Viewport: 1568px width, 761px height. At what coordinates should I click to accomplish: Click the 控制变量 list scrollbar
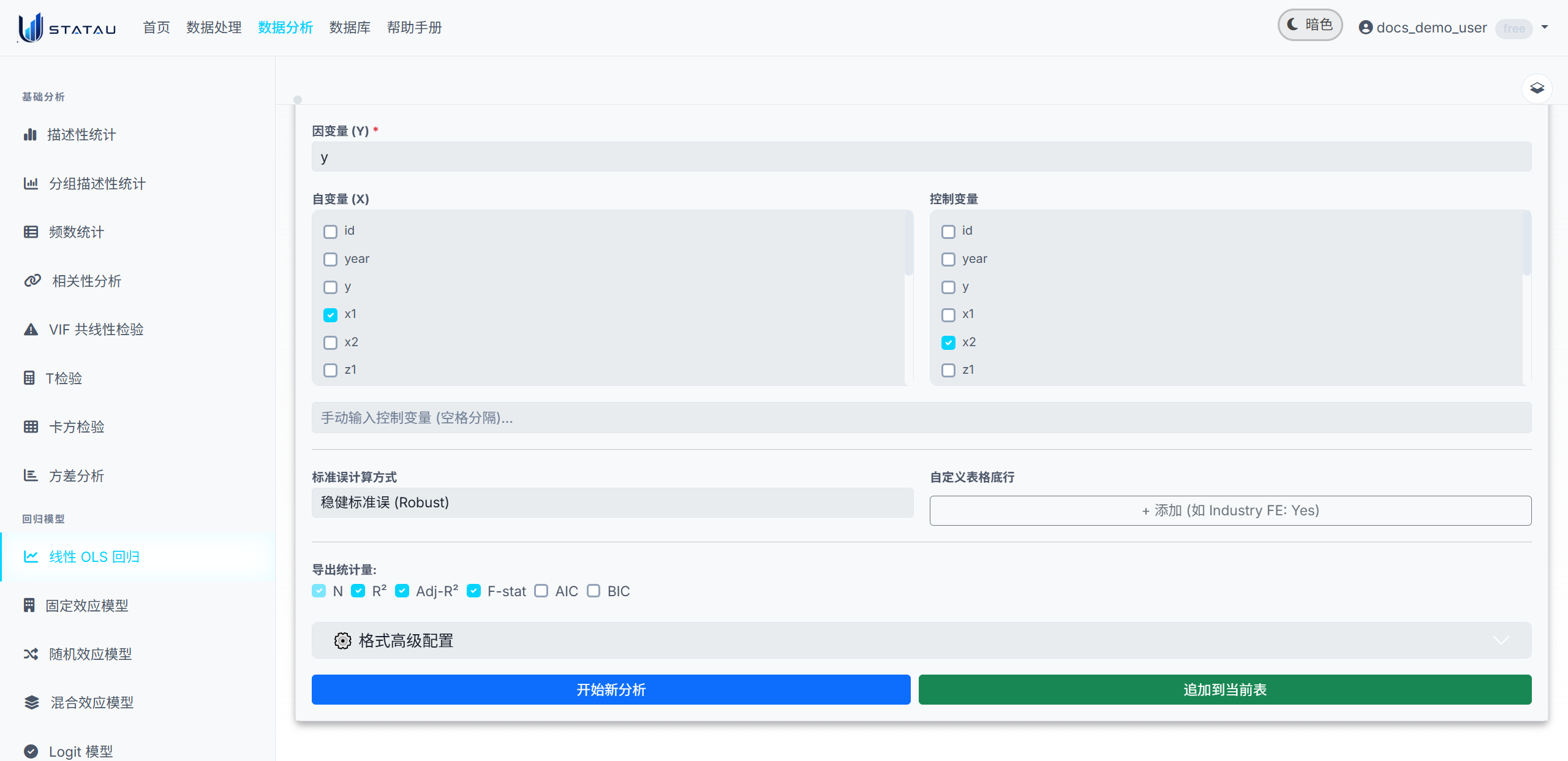[1527, 244]
